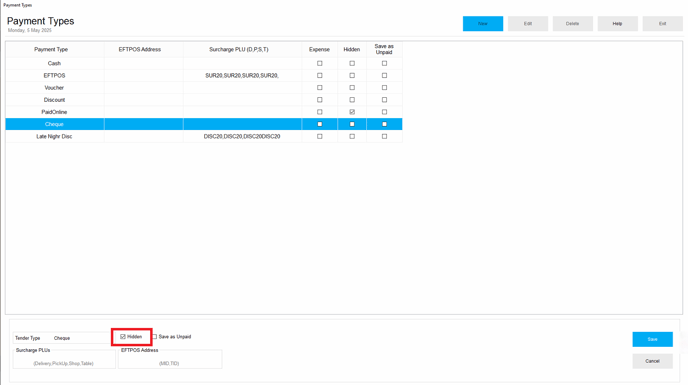Open Help for Payment Types
The width and height of the screenshot is (688, 385).
tap(617, 24)
